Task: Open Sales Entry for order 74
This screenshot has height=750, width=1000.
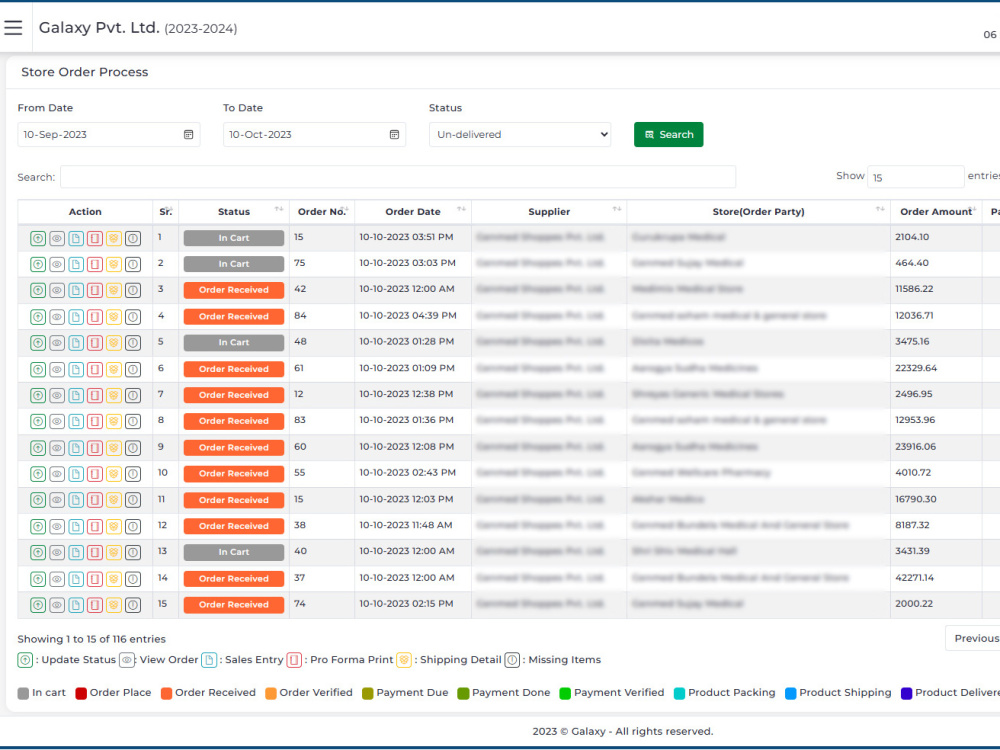Action: [x=76, y=605]
